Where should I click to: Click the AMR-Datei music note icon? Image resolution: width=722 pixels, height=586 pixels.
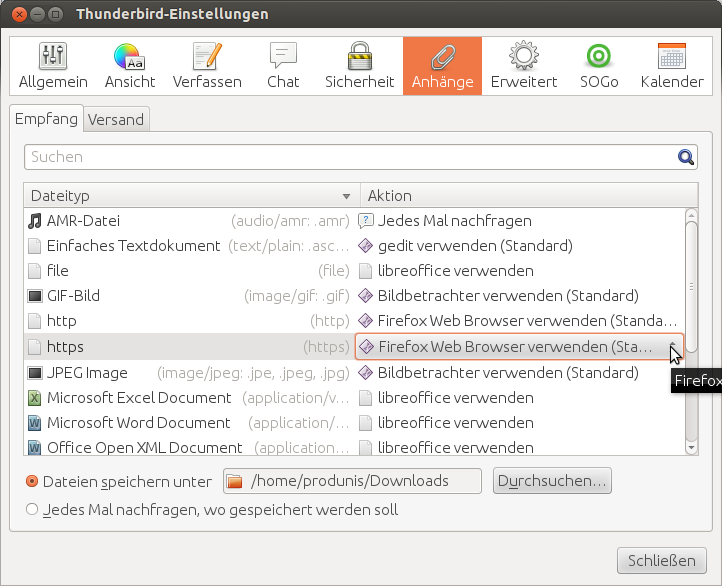[x=35, y=221]
